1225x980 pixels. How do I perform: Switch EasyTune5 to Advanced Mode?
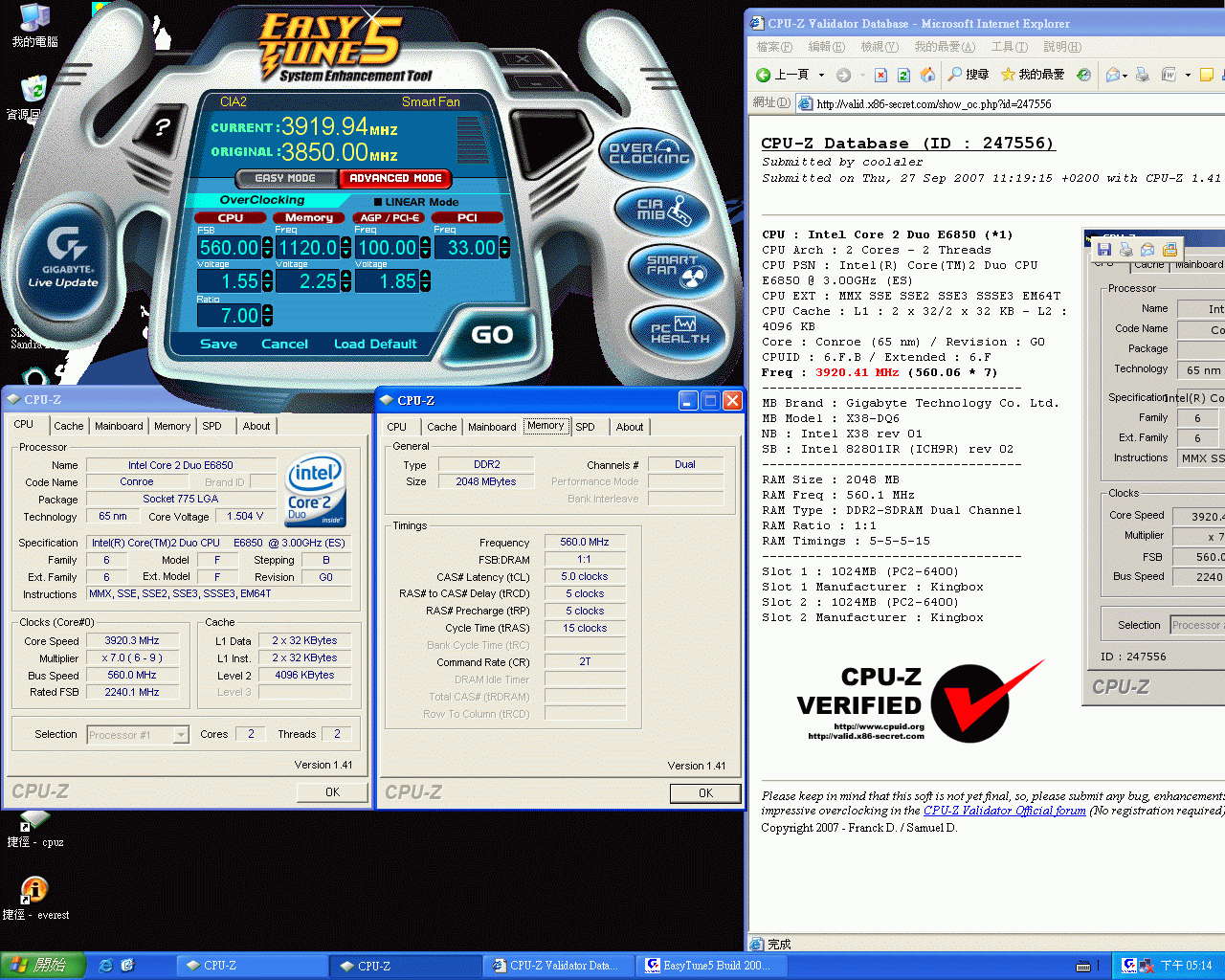pos(395,178)
